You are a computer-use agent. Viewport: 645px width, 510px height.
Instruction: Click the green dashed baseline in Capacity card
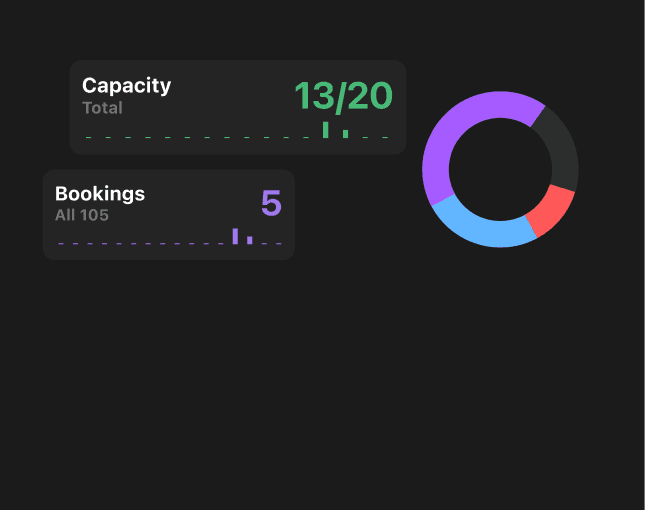pyautogui.click(x=237, y=137)
